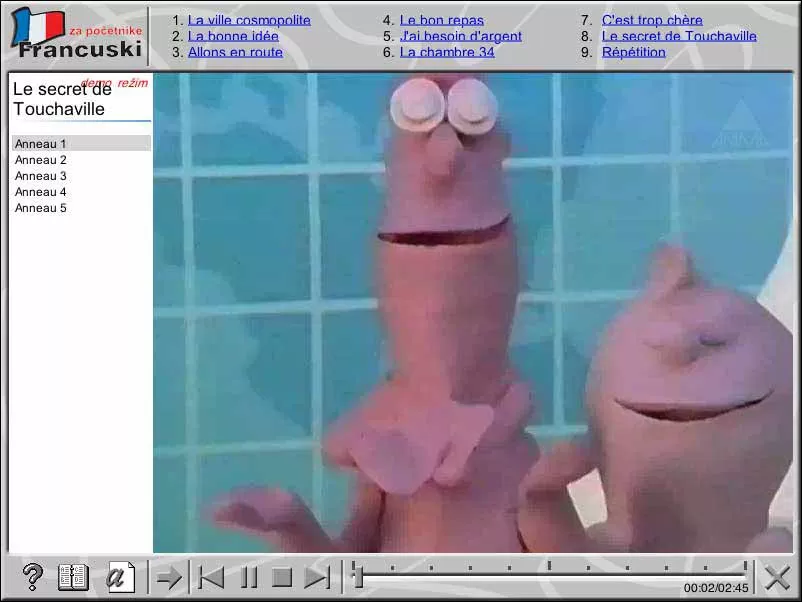Click the puppet video frame

coord(473,313)
